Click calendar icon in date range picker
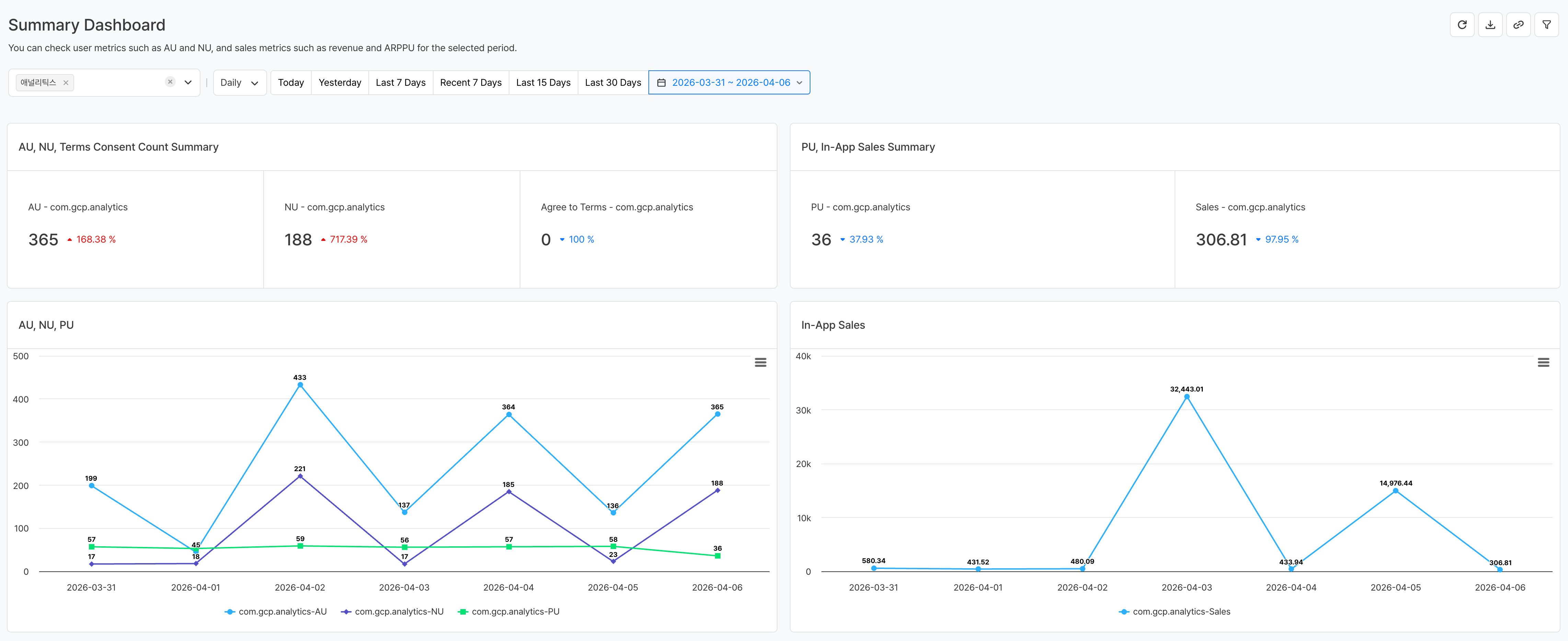The height and width of the screenshot is (641, 1568). pos(661,83)
